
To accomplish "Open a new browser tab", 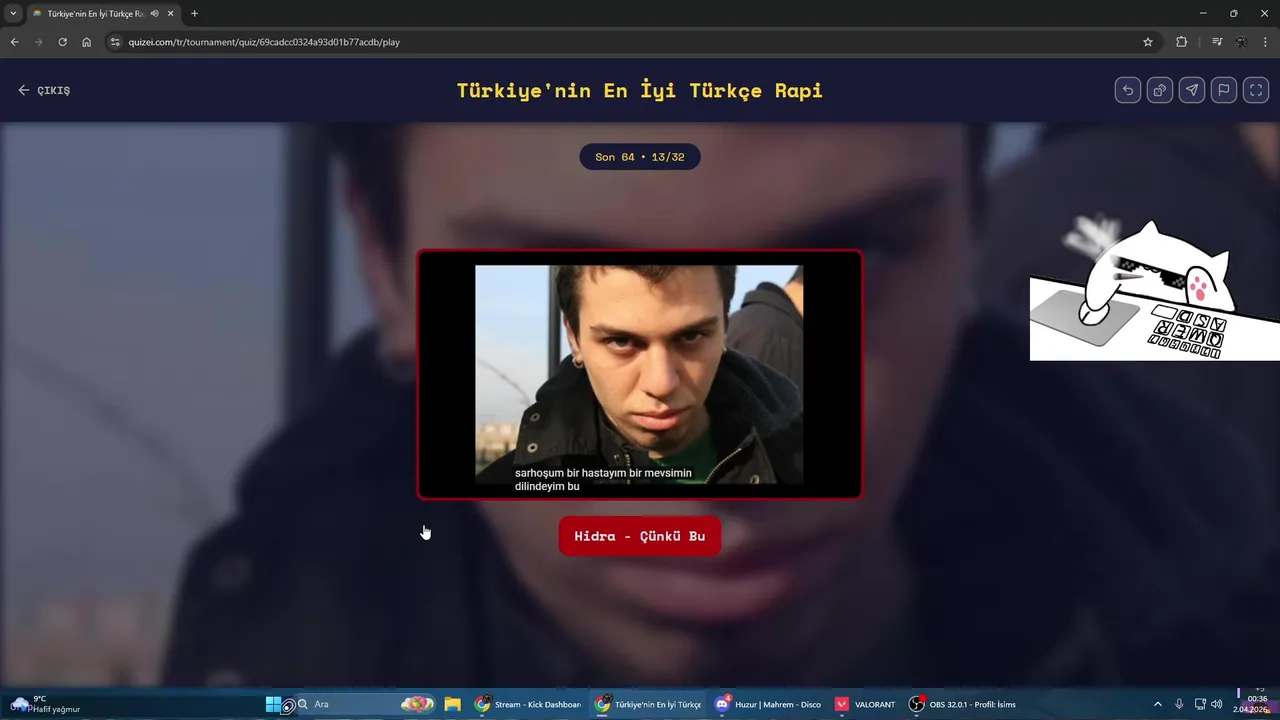I will pyautogui.click(x=194, y=14).
